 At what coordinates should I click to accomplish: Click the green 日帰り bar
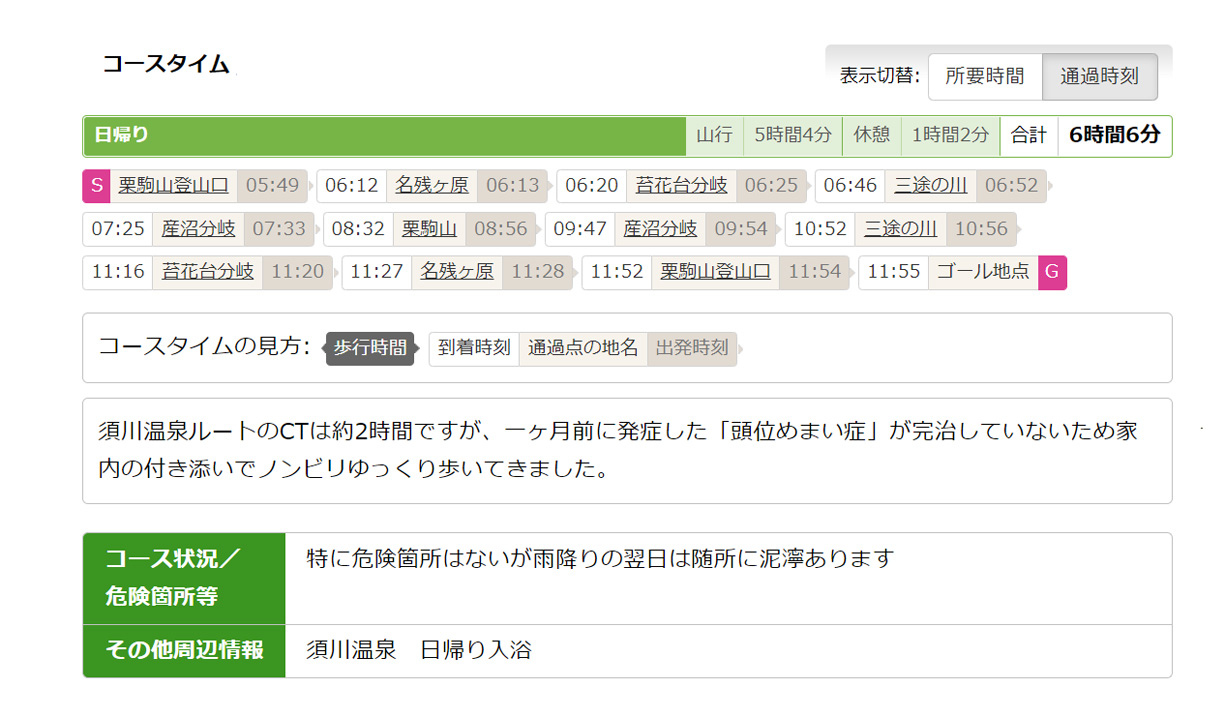(x=384, y=136)
